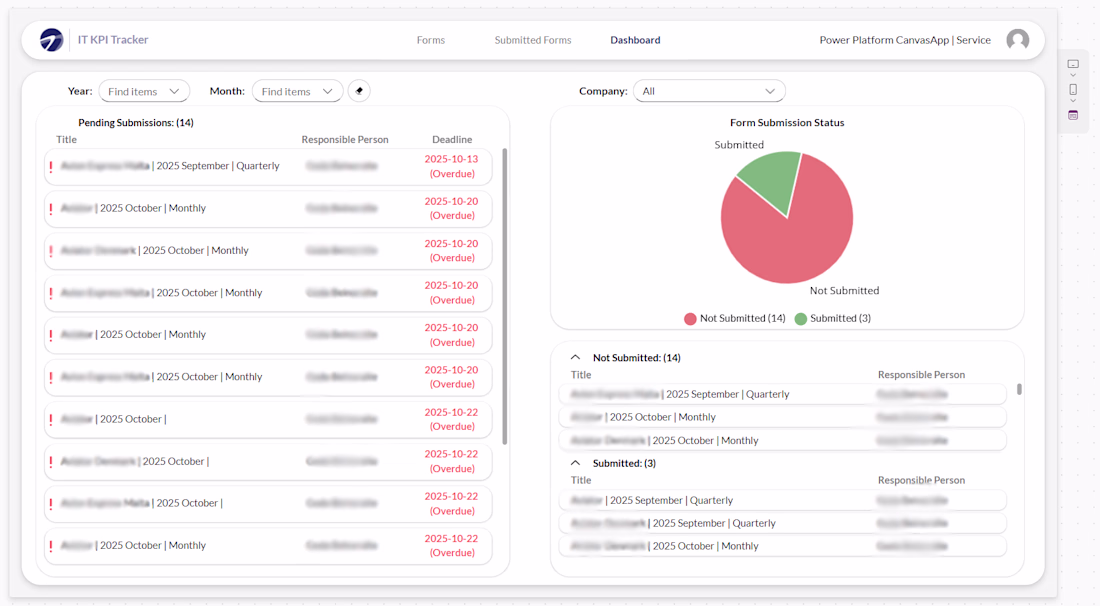Go to the Submitted Forms tab
The height and width of the screenshot is (606, 1100).
(x=532, y=40)
